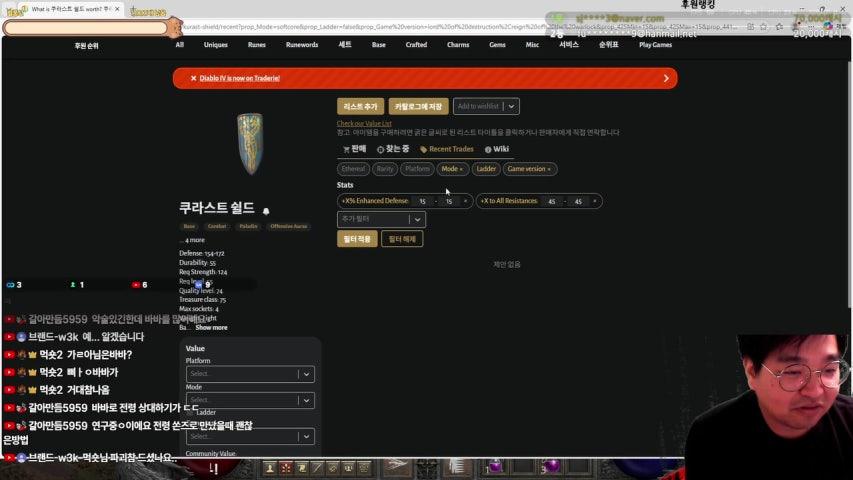Viewport: 853px width, 480px height.
Task: Open the Gems category
Action: tap(497, 45)
